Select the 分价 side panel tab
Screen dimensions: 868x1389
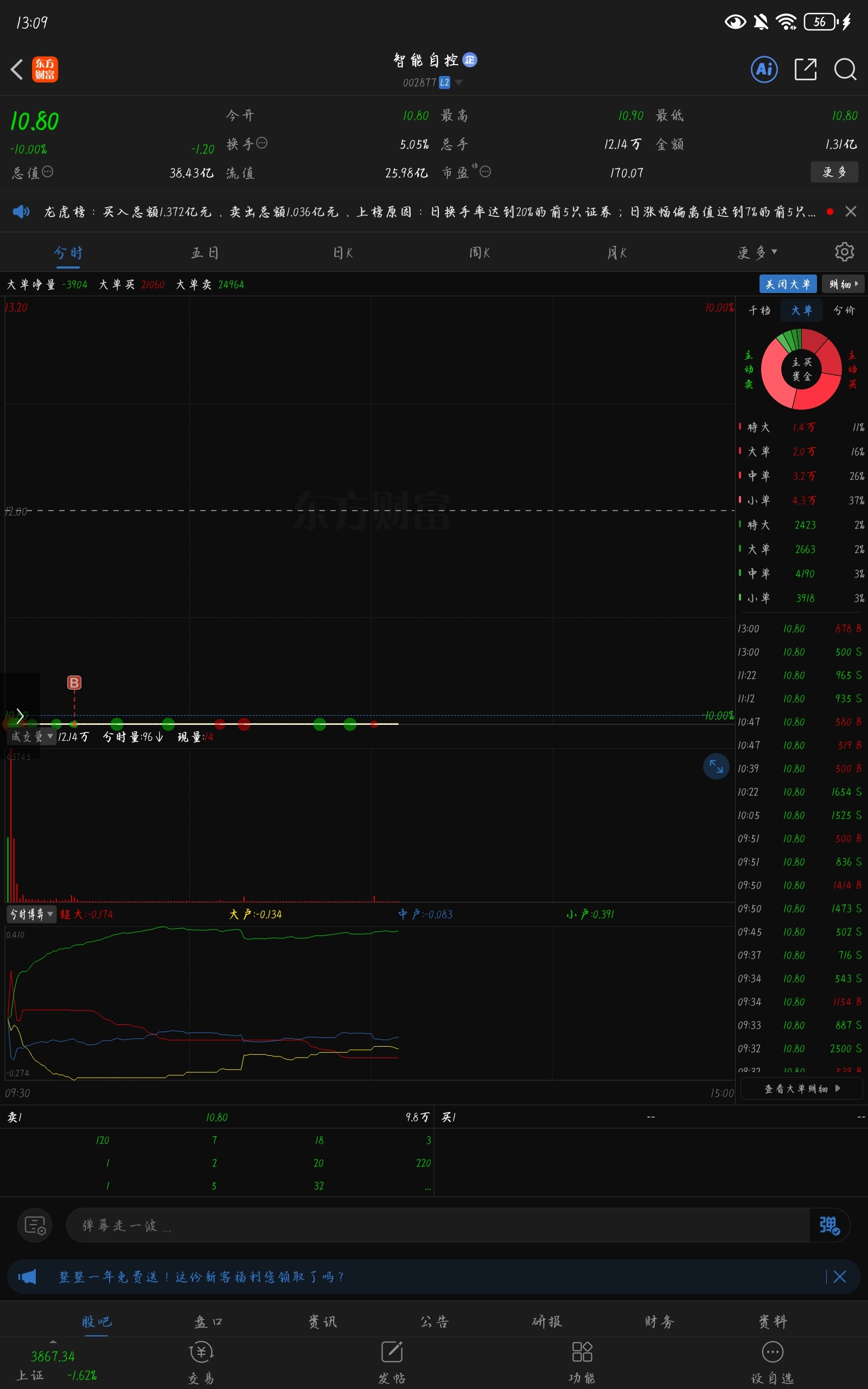(844, 310)
